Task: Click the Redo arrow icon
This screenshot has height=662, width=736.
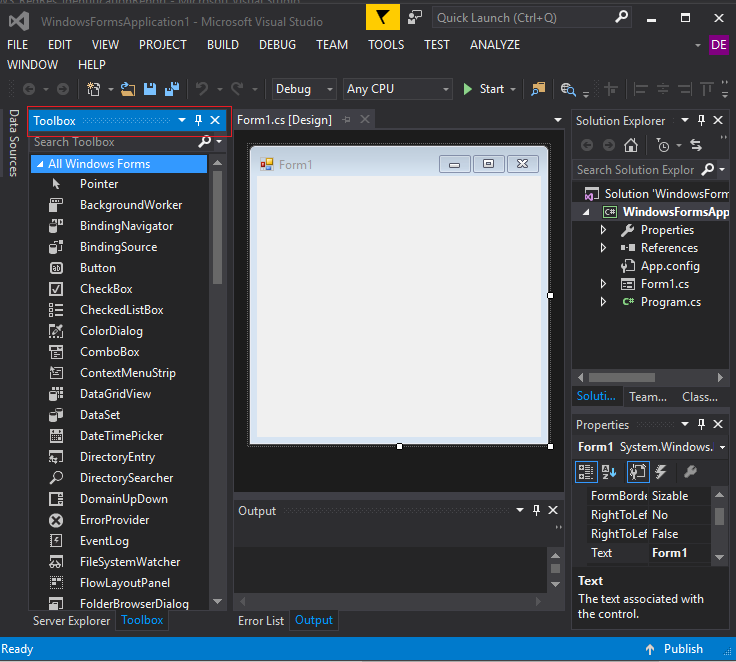Action: (237, 89)
